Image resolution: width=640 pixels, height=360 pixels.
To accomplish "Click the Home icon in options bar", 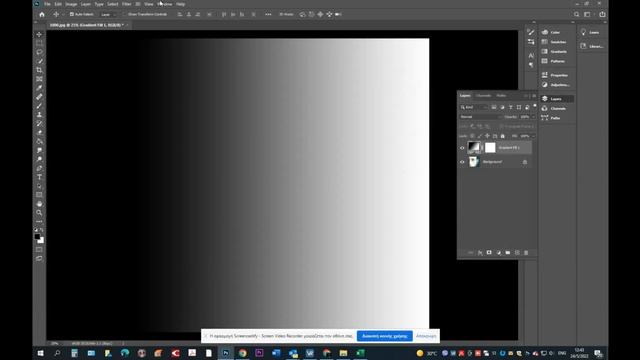I will point(42,14).
